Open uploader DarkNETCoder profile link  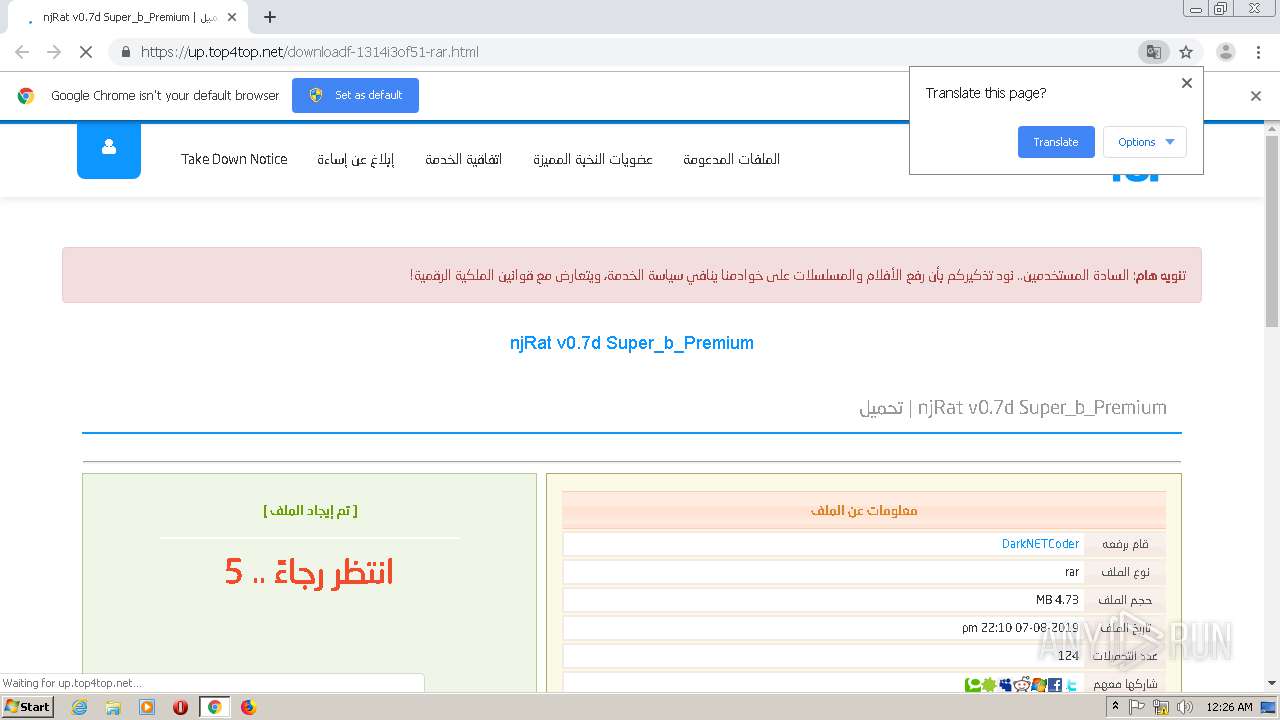click(x=1040, y=544)
